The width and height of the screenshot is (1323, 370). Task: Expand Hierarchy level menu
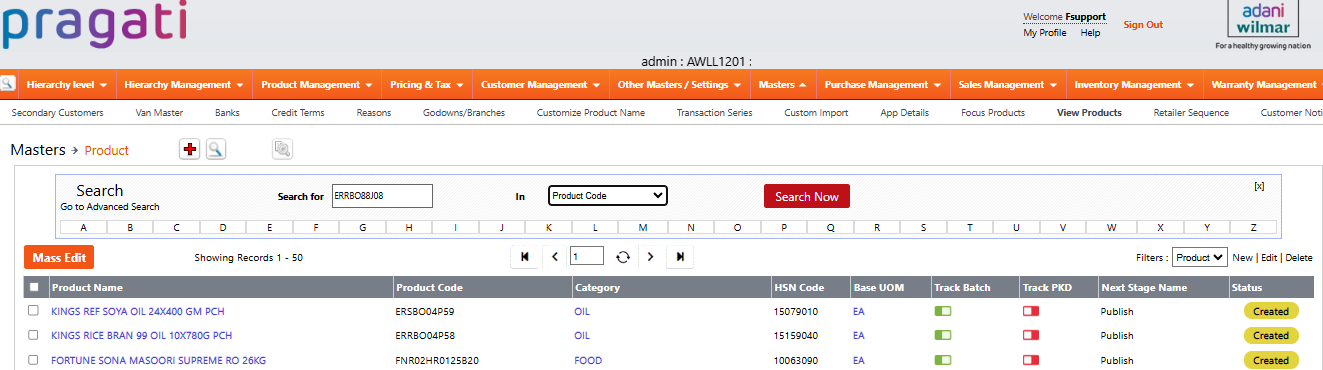click(67, 85)
